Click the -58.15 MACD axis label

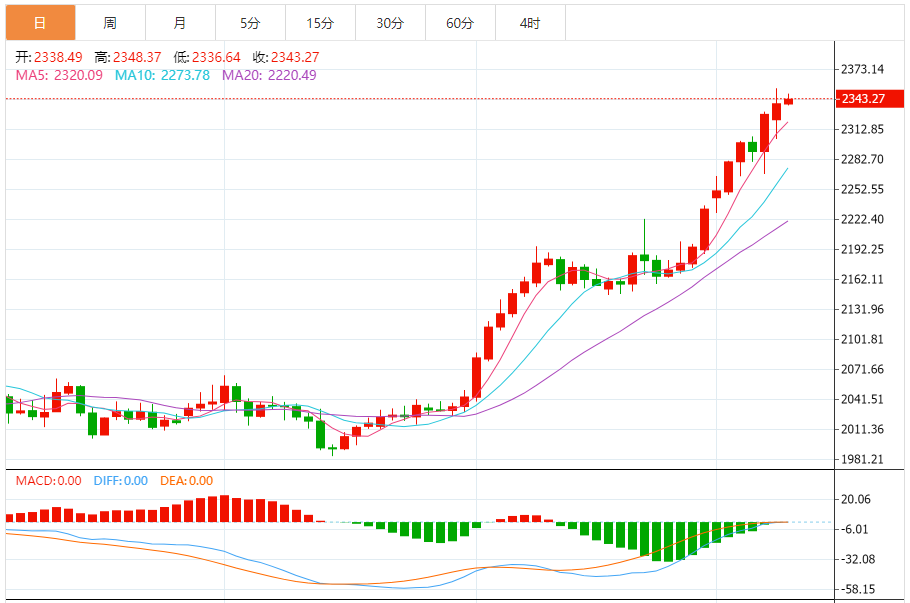click(x=858, y=589)
